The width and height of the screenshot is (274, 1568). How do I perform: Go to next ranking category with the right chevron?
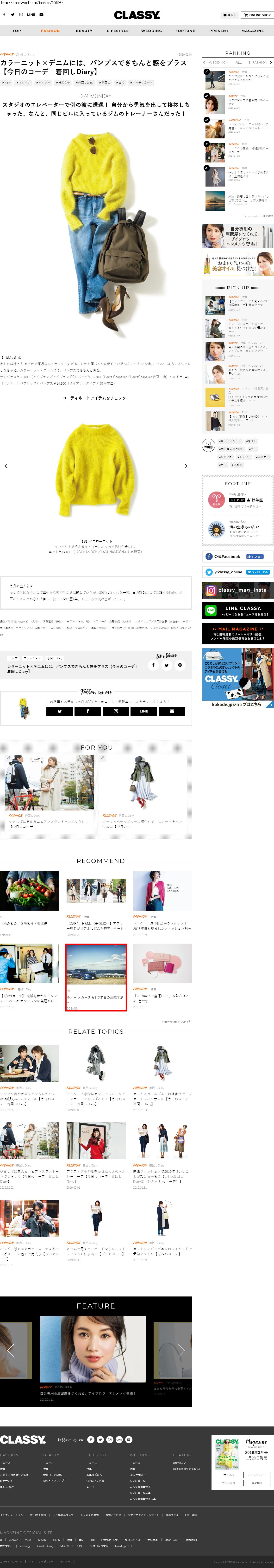(x=271, y=62)
